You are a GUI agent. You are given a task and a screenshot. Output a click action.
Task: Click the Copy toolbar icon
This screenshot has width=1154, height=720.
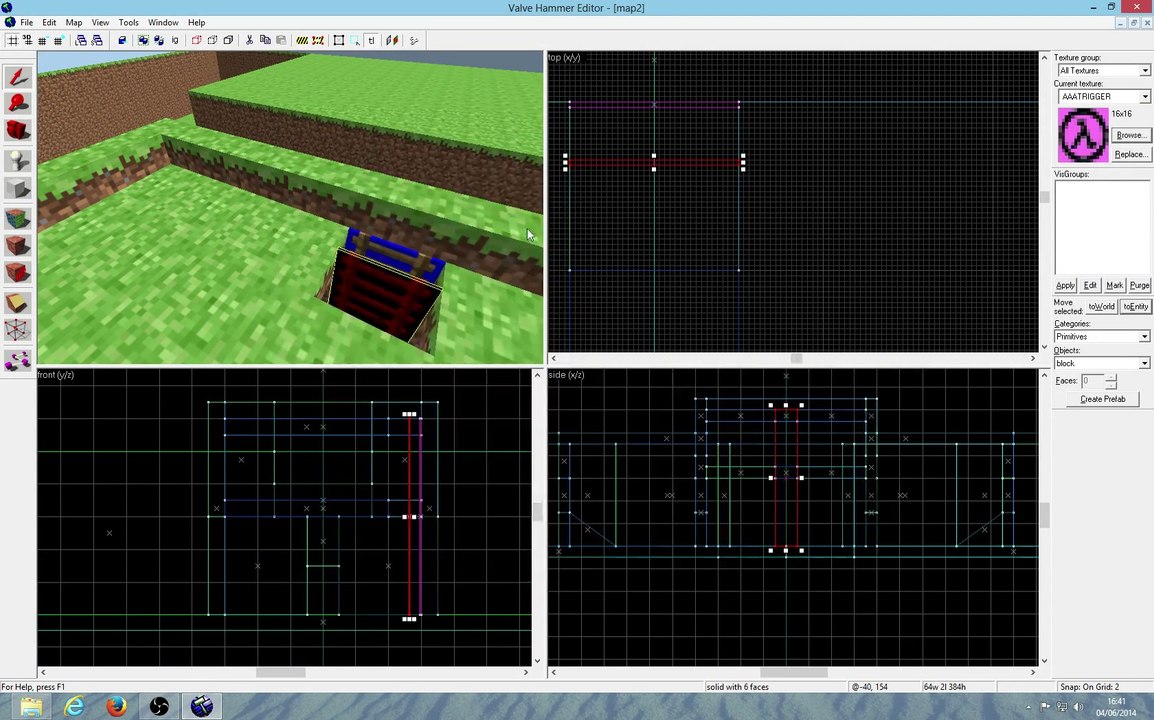265,40
